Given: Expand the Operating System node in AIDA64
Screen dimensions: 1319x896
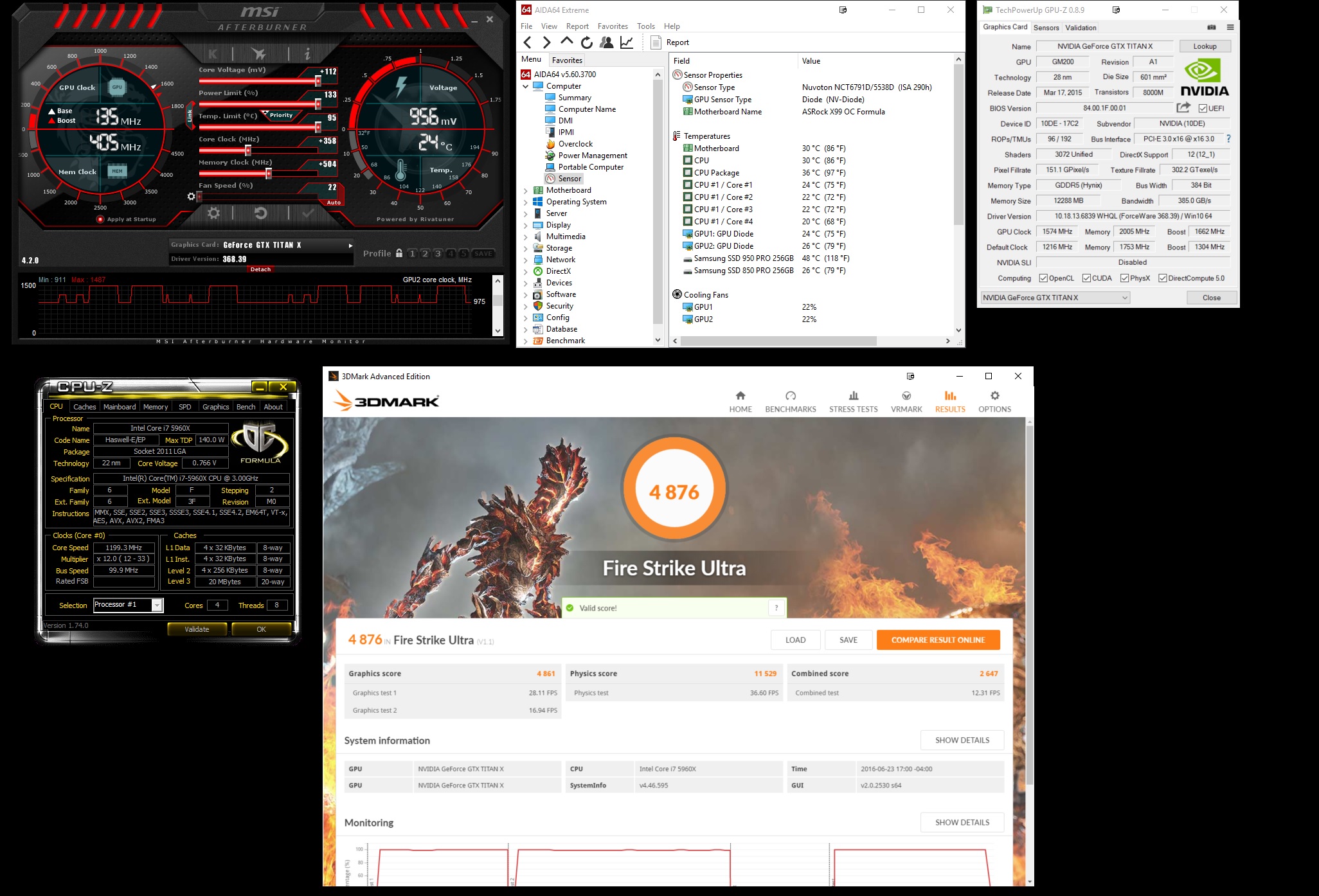Looking at the screenshot, I should 525,202.
